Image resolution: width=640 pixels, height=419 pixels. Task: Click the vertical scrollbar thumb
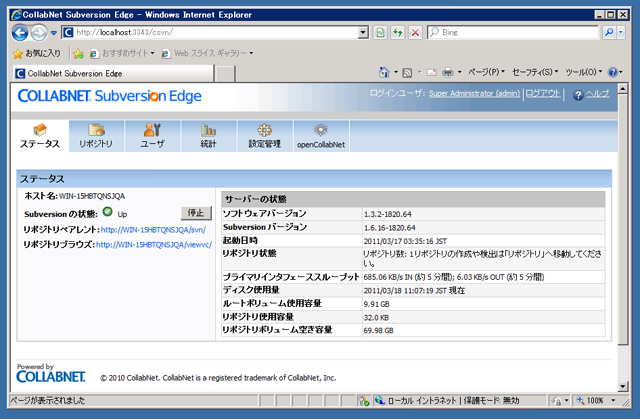point(622,219)
